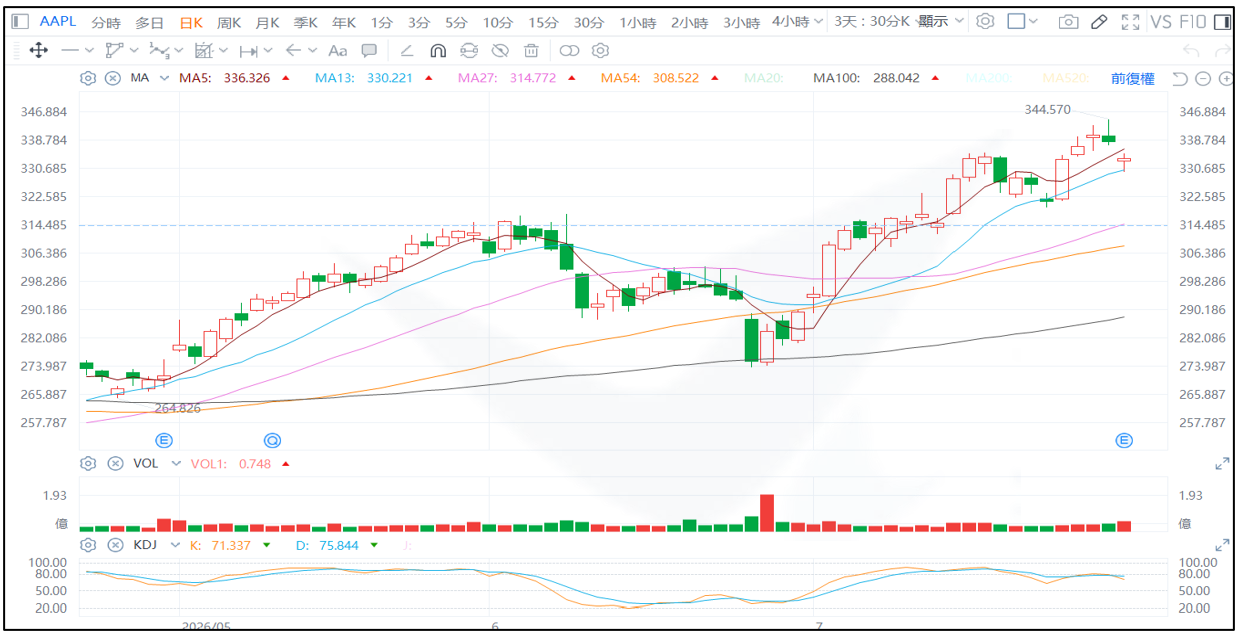The image size is (1236, 631).
Task: Open drawing toolbar settings gear
Action: click(x=600, y=50)
